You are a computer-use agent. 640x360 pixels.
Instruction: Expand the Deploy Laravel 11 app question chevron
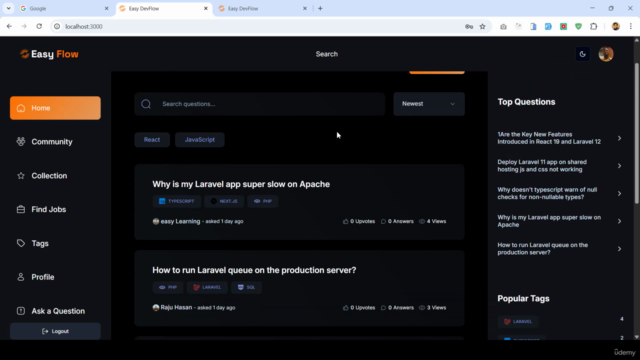pos(619,166)
